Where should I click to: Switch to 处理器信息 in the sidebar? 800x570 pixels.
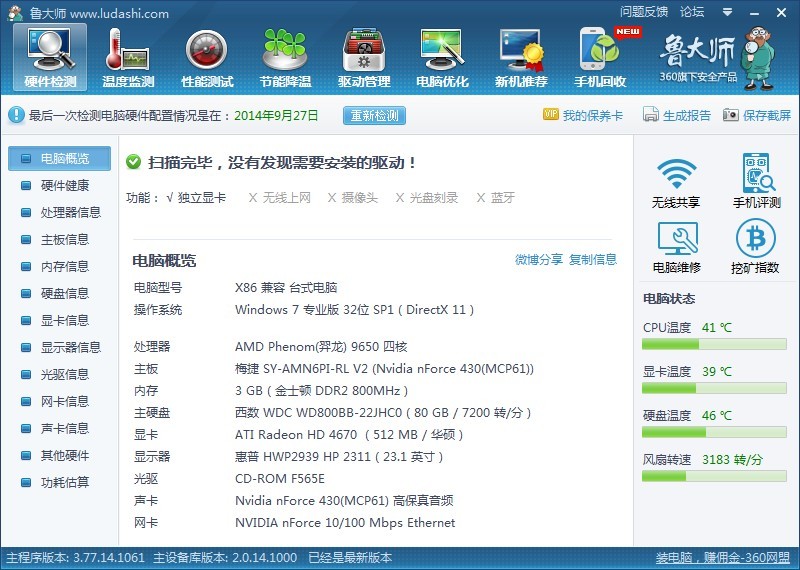[x=70, y=212]
